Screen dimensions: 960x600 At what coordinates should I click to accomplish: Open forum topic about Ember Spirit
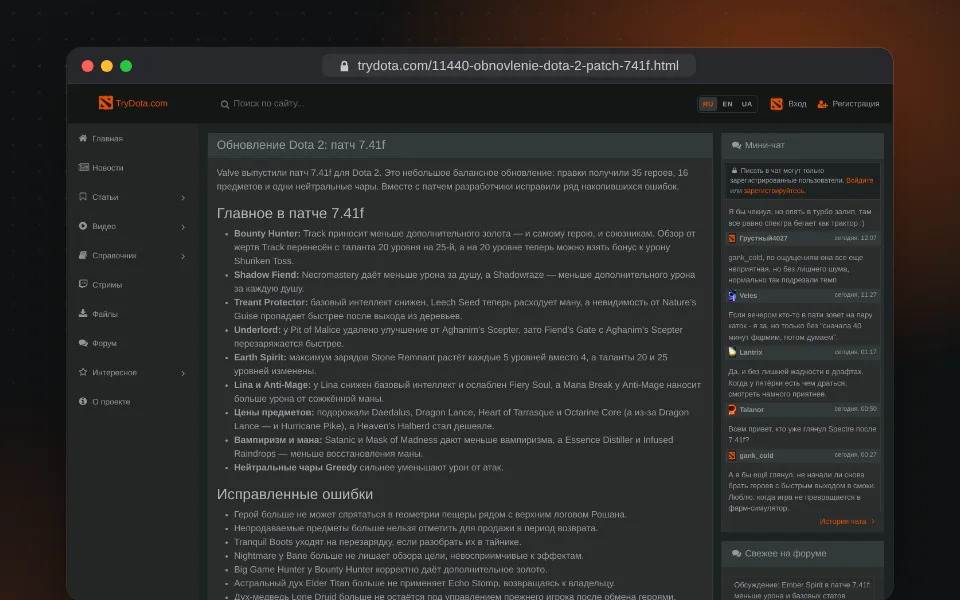pos(801,590)
